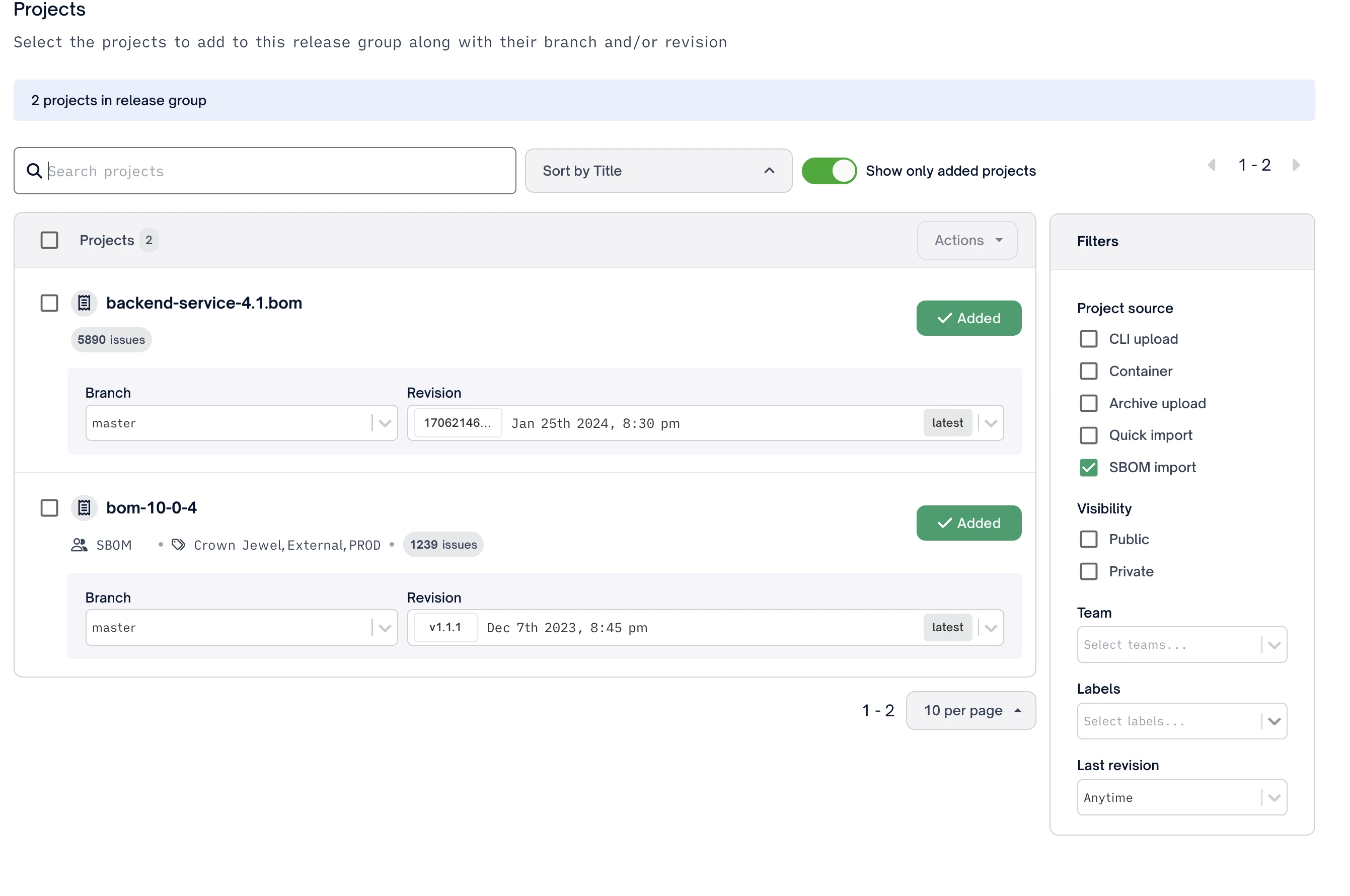This screenshot has height=896, width=1350.
Task: Enable the Public visibility filter
Action: point(1088,539)
